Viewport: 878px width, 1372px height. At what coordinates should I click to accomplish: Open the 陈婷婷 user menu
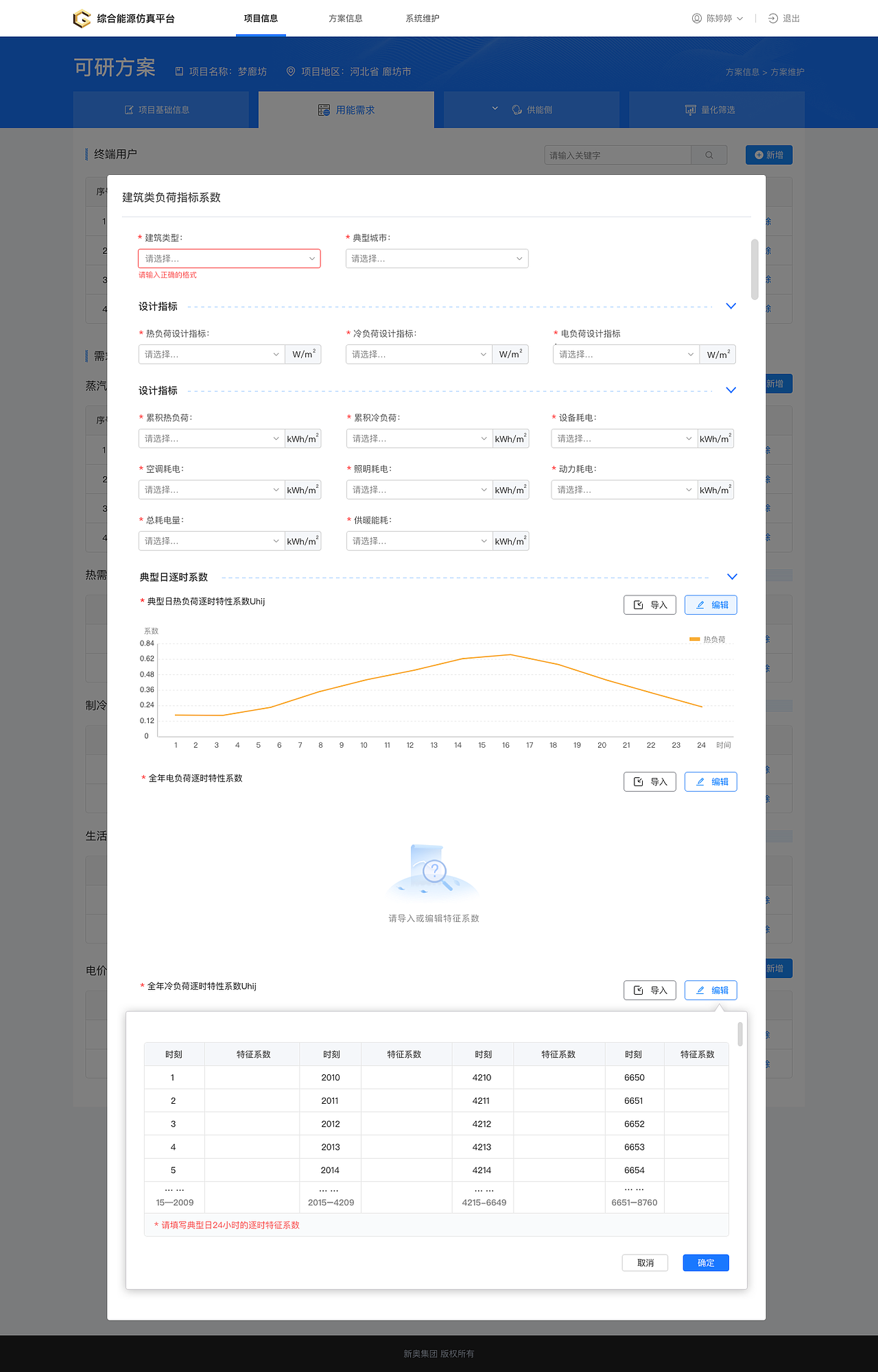click(x=717, y=19)
